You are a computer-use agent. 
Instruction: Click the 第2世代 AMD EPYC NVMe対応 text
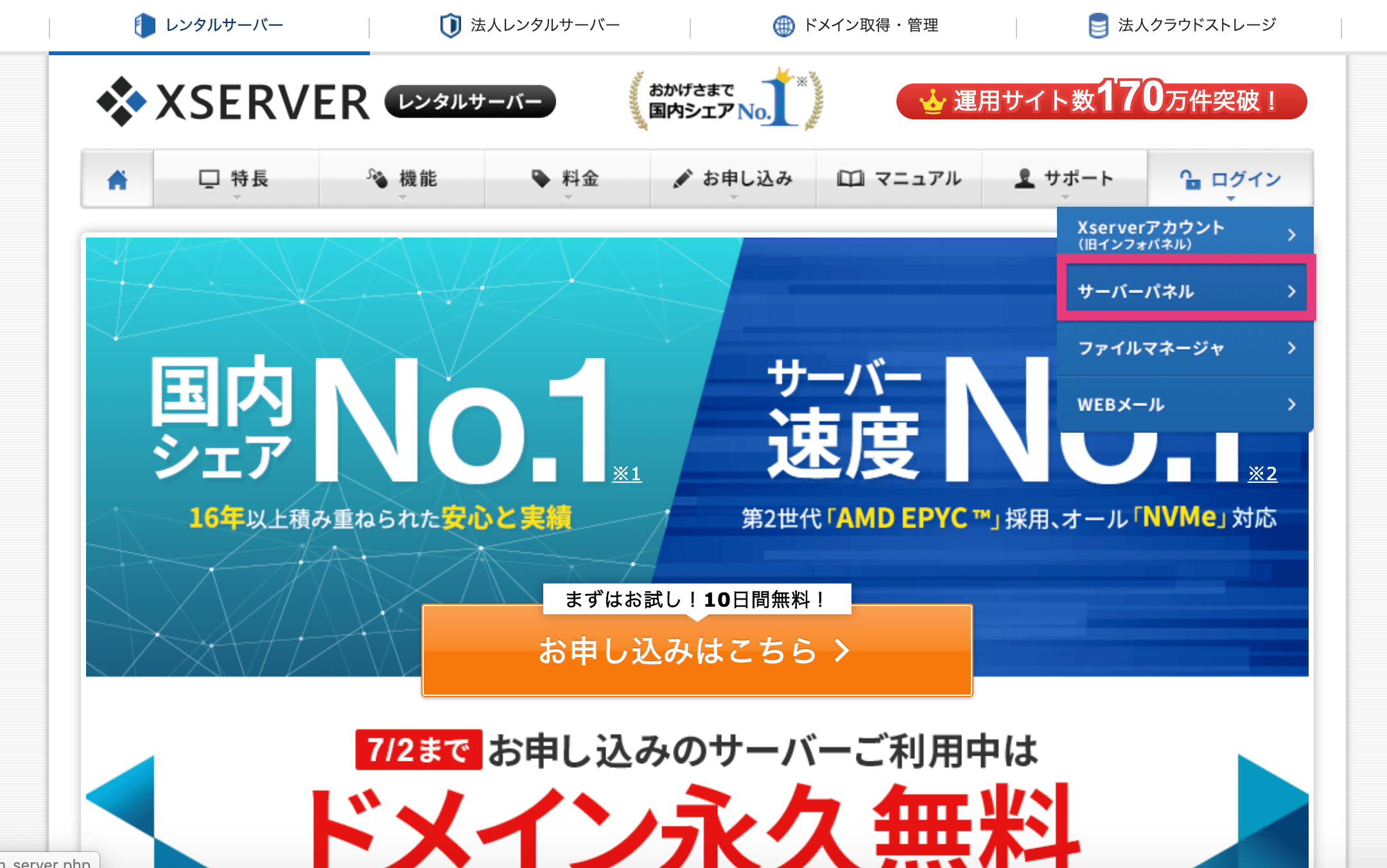click(1009, 517)
